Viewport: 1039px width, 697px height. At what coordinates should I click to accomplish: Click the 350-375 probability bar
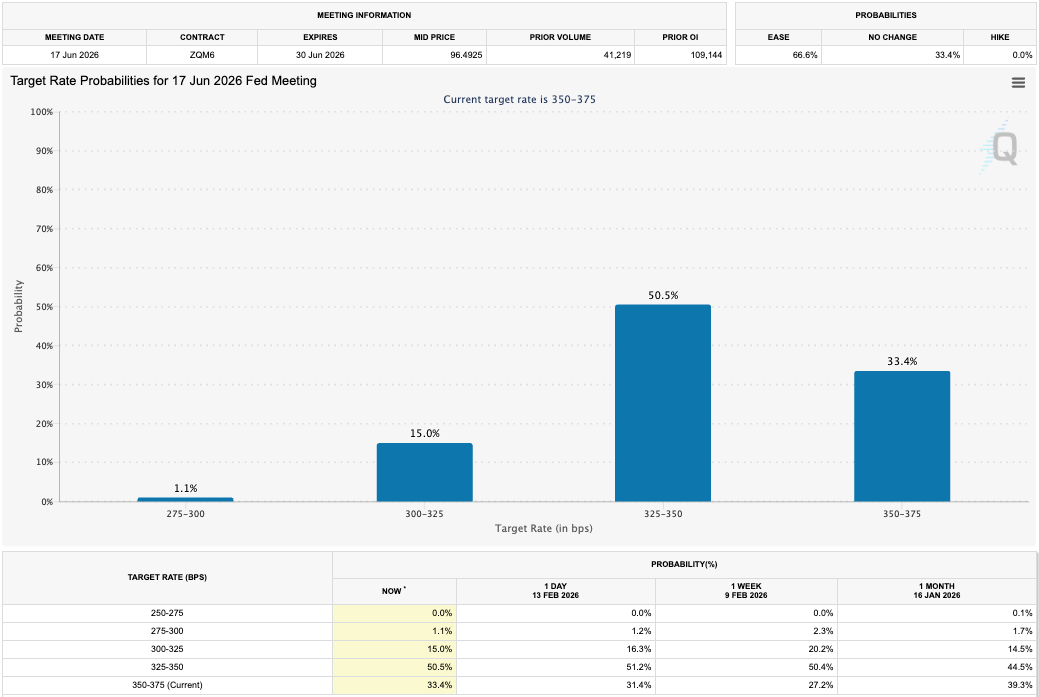[901, 435]
